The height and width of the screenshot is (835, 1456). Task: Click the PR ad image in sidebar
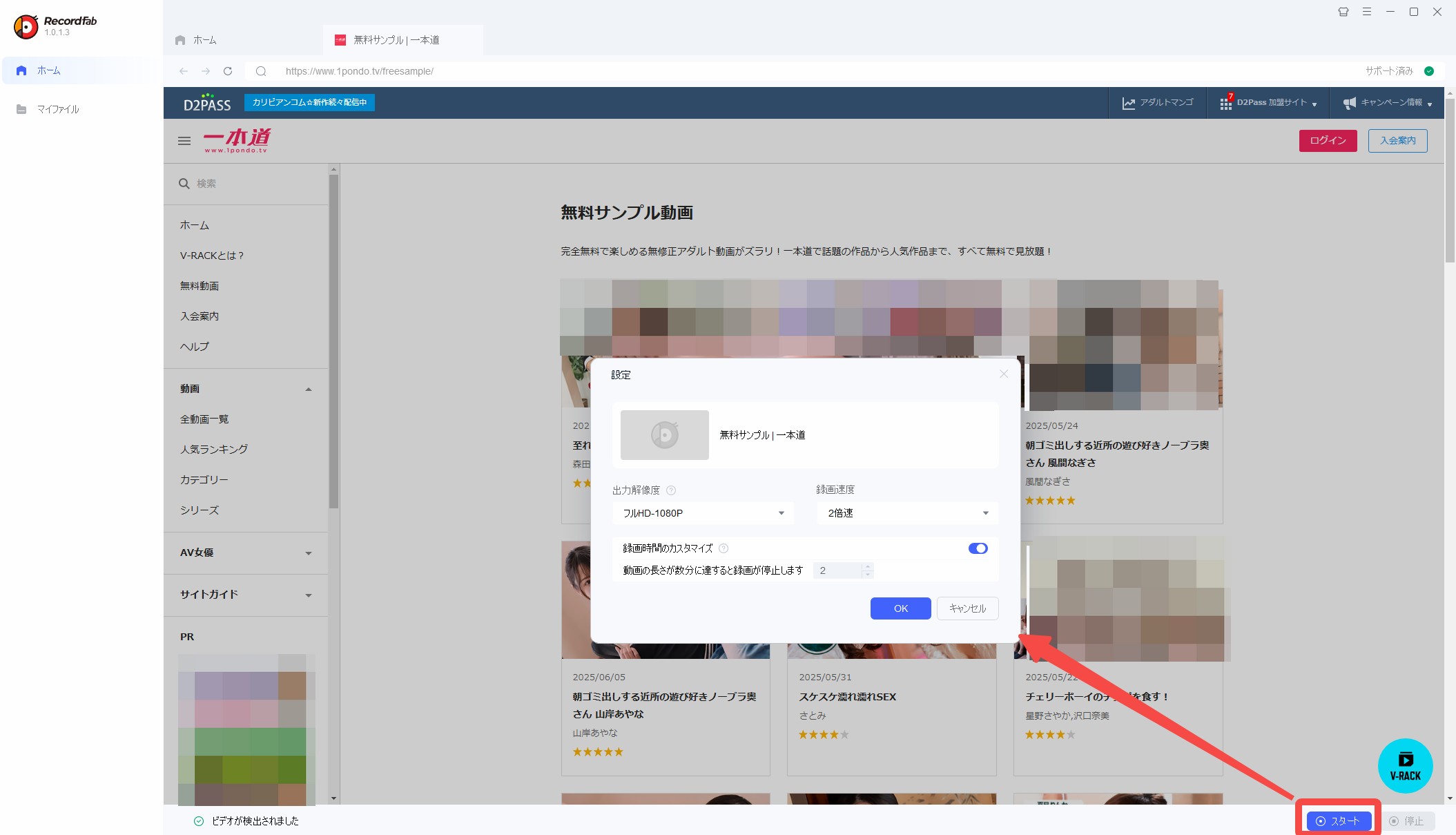(246, 729)
